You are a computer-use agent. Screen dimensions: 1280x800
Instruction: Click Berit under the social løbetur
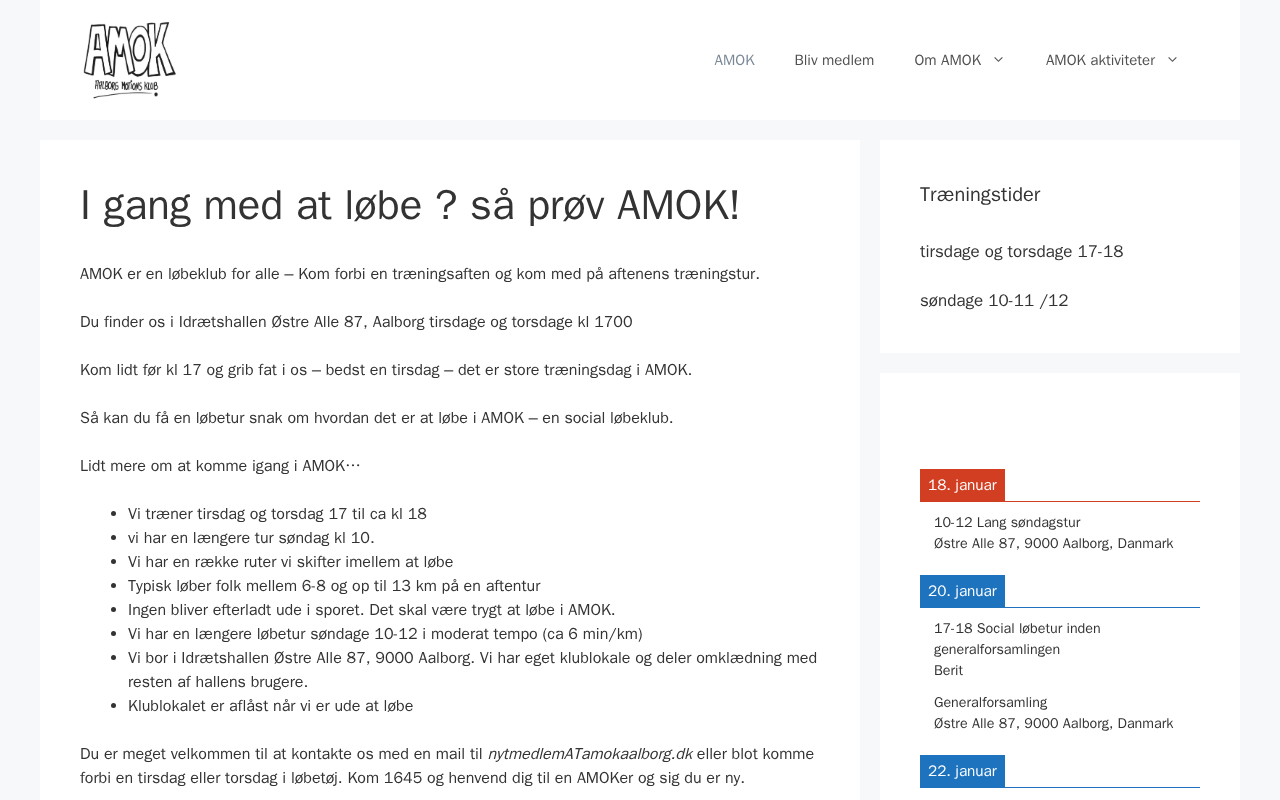pos(948,670)
